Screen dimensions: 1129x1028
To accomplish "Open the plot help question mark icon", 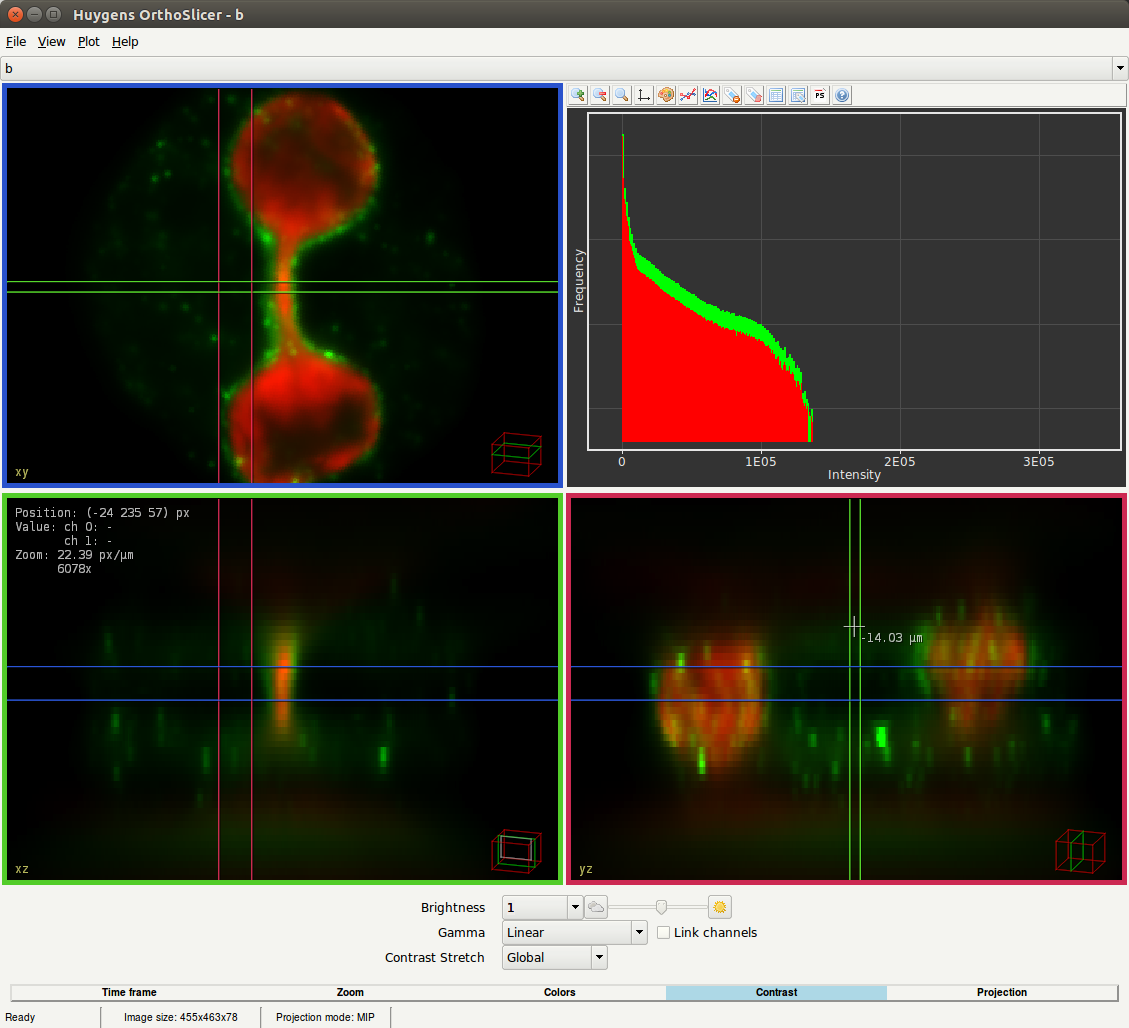I will pyautogui.click(x=842, y=96).
